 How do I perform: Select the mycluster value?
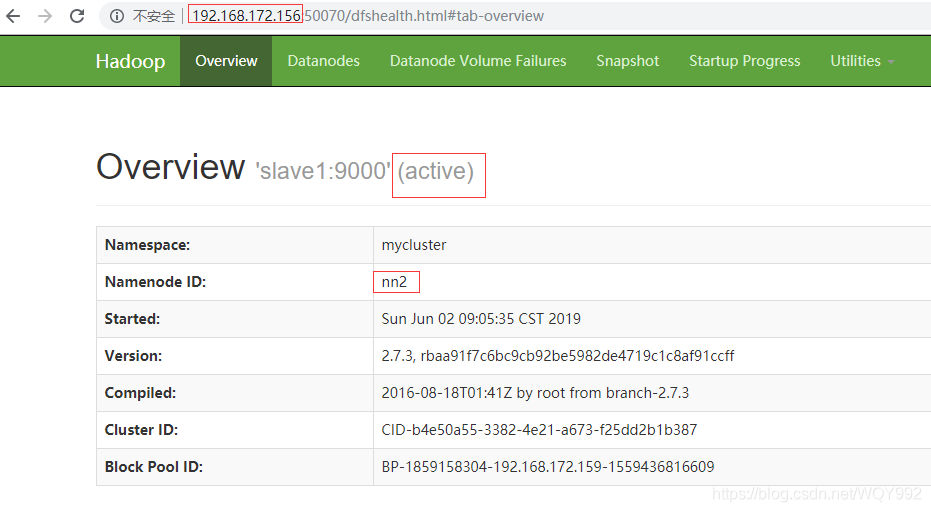click(414, 245)
